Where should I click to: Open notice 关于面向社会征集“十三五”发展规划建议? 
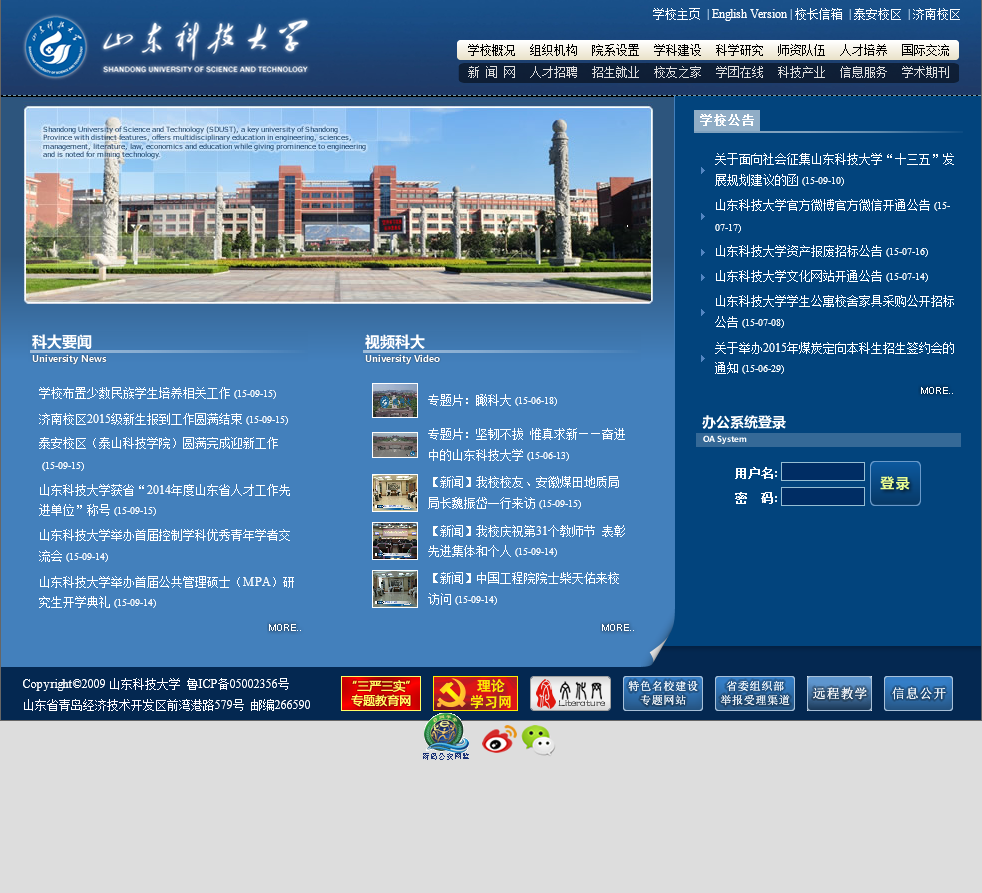pyautogui.click(x=834, y=170)
